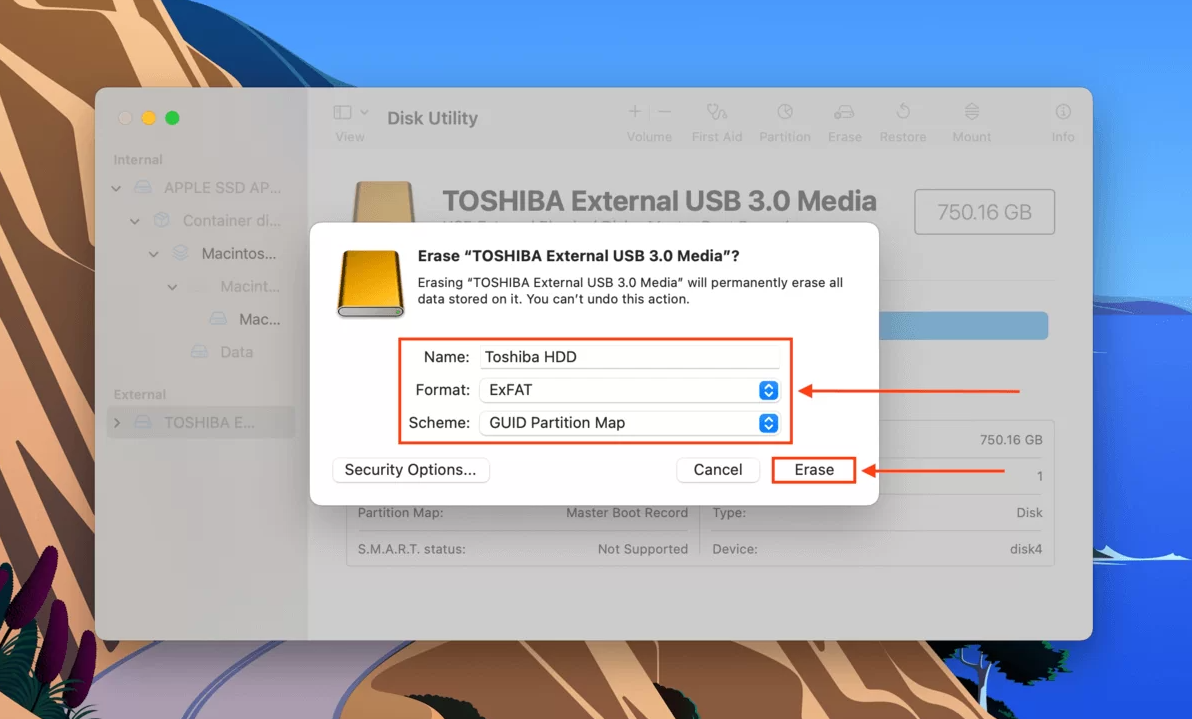Click the Restore toolbar icon

902,112
